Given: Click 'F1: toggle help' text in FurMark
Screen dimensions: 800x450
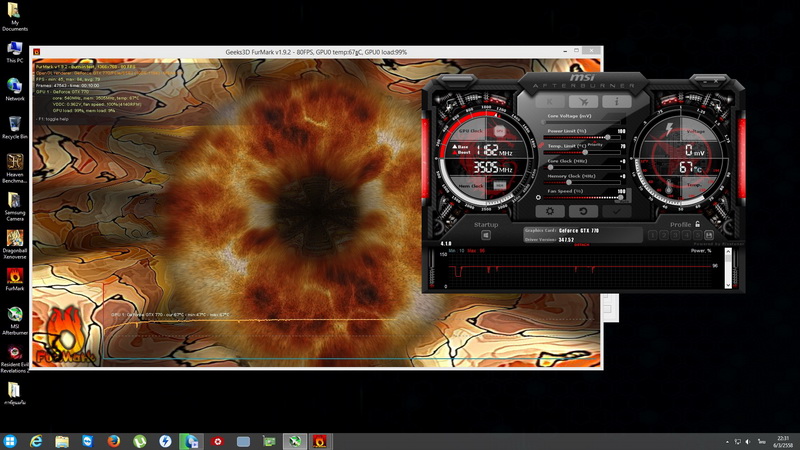Looking at the screenshot, I should (53, 119).
